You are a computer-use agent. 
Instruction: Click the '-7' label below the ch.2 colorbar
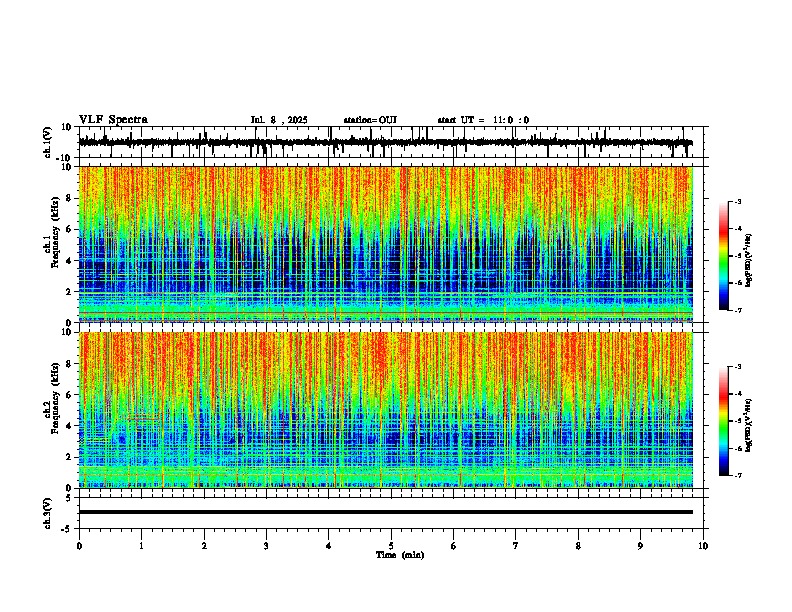(x=737, y=475)
